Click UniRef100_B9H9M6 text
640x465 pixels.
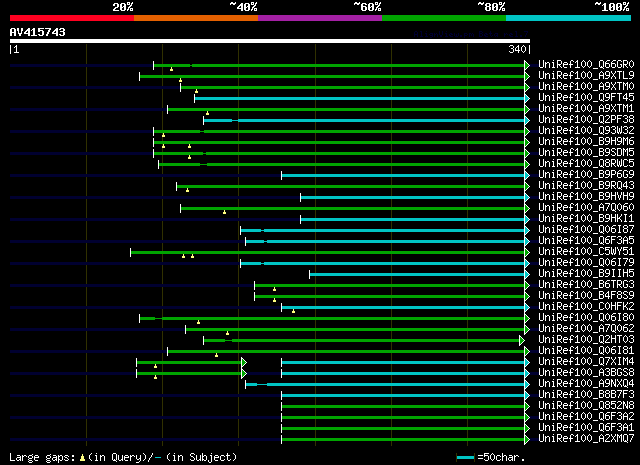pyautogui.click(x=586, y=142)
